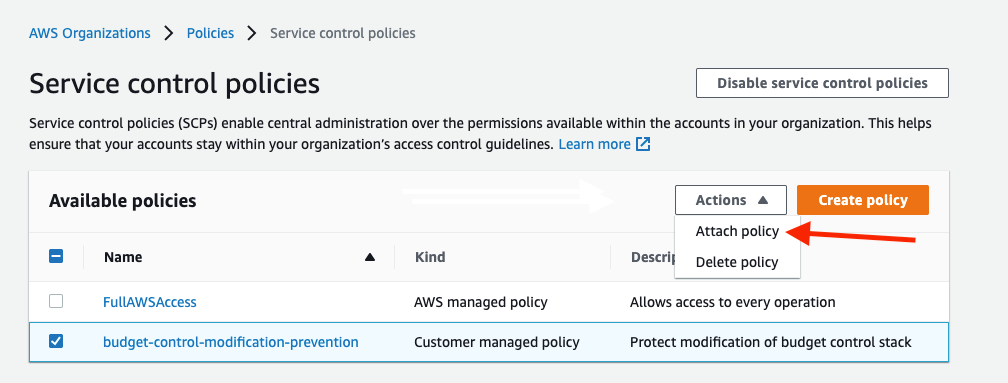Click the Create policy button
1008x383 pixels.
tap(863, 200)
